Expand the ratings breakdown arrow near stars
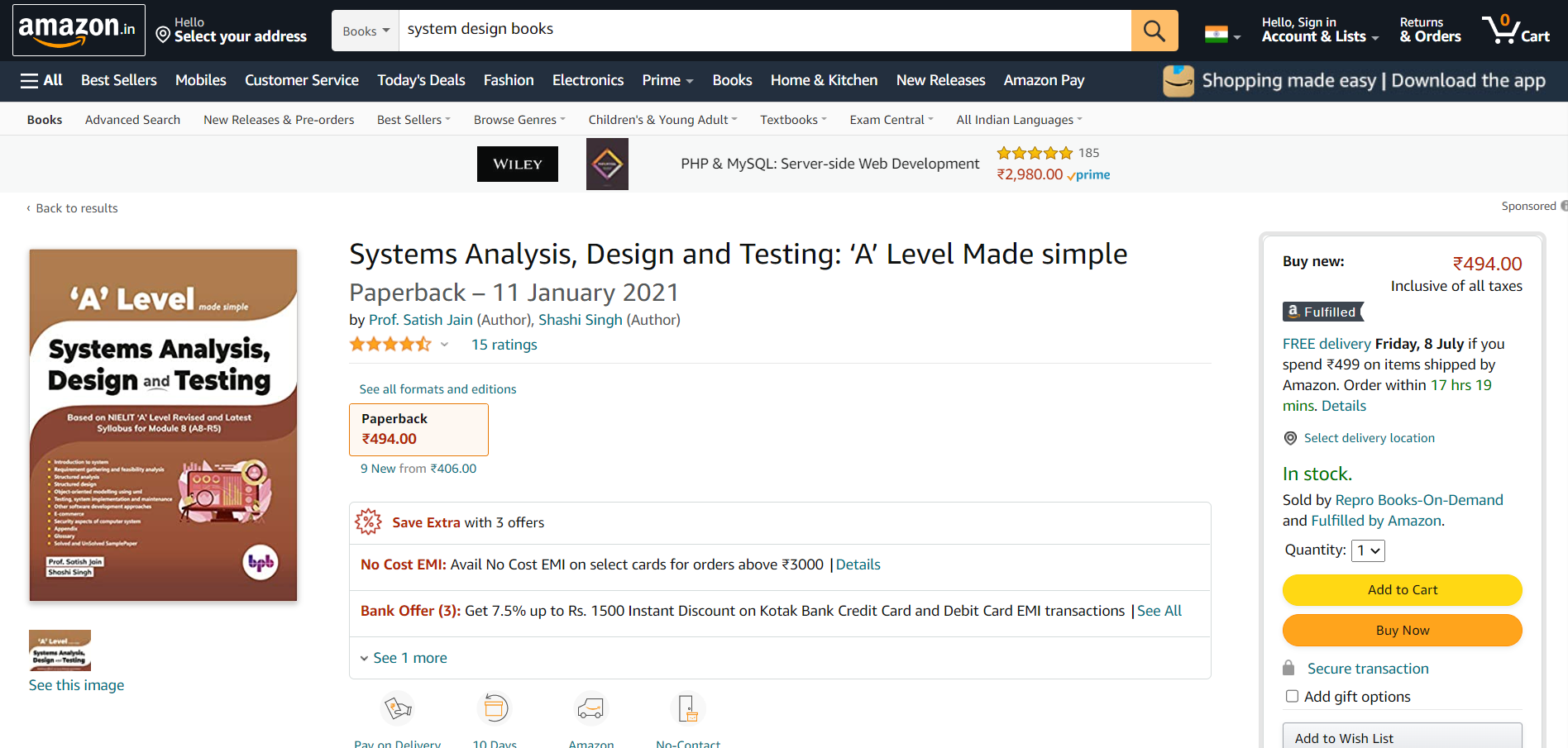This screenshot has width=1568, height=748. (x=444, y=345)
